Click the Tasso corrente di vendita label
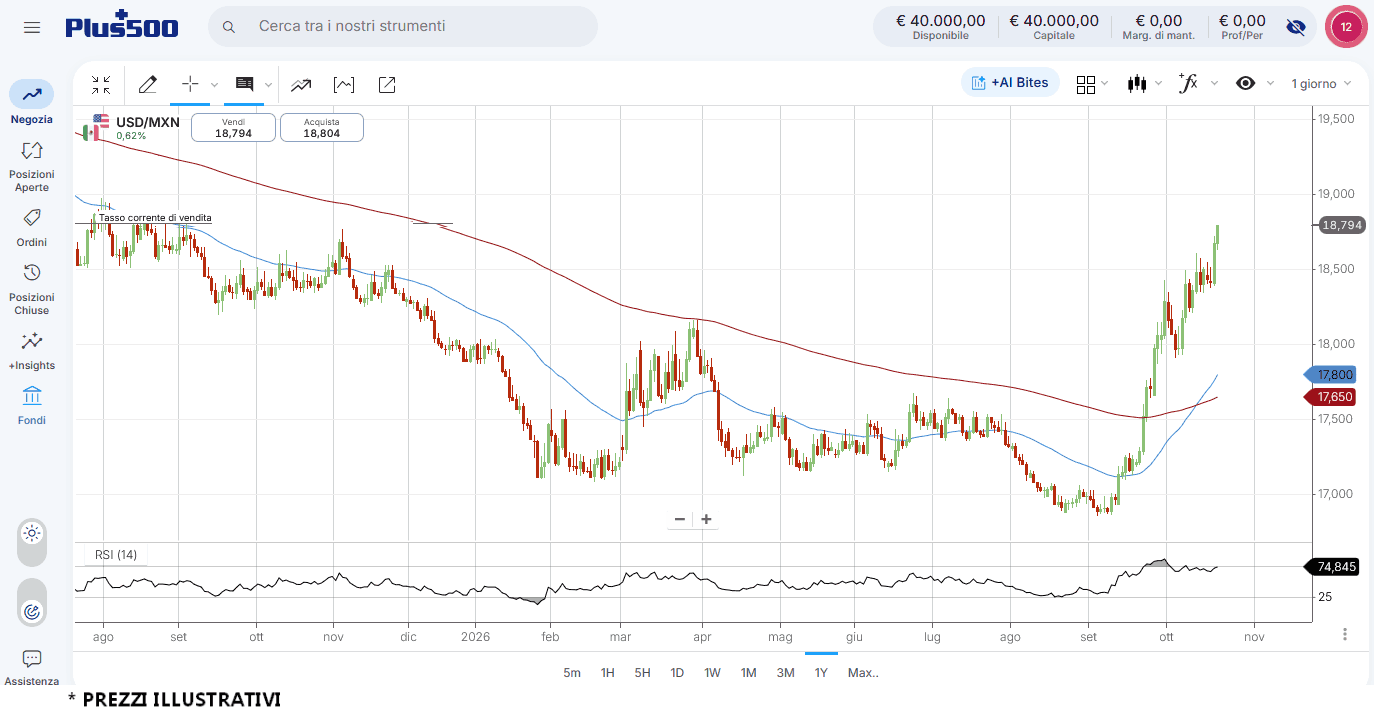 point(155,217)
